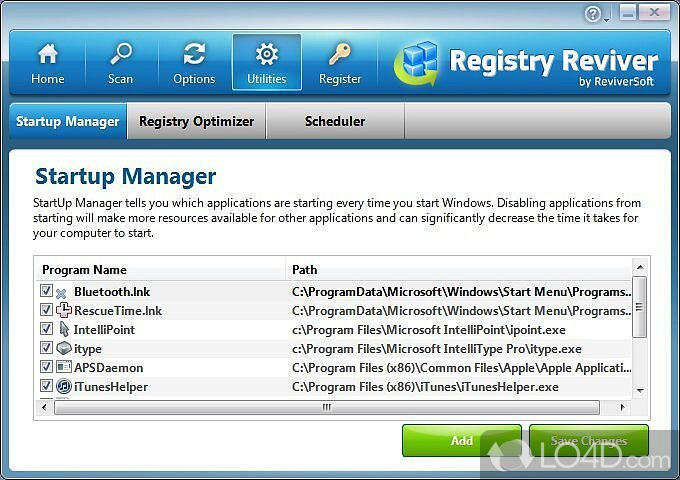The width and height of the screenshot is (680, 480).
Task: Click the IntelliPoint cursor icon
Action: [64, 329]
